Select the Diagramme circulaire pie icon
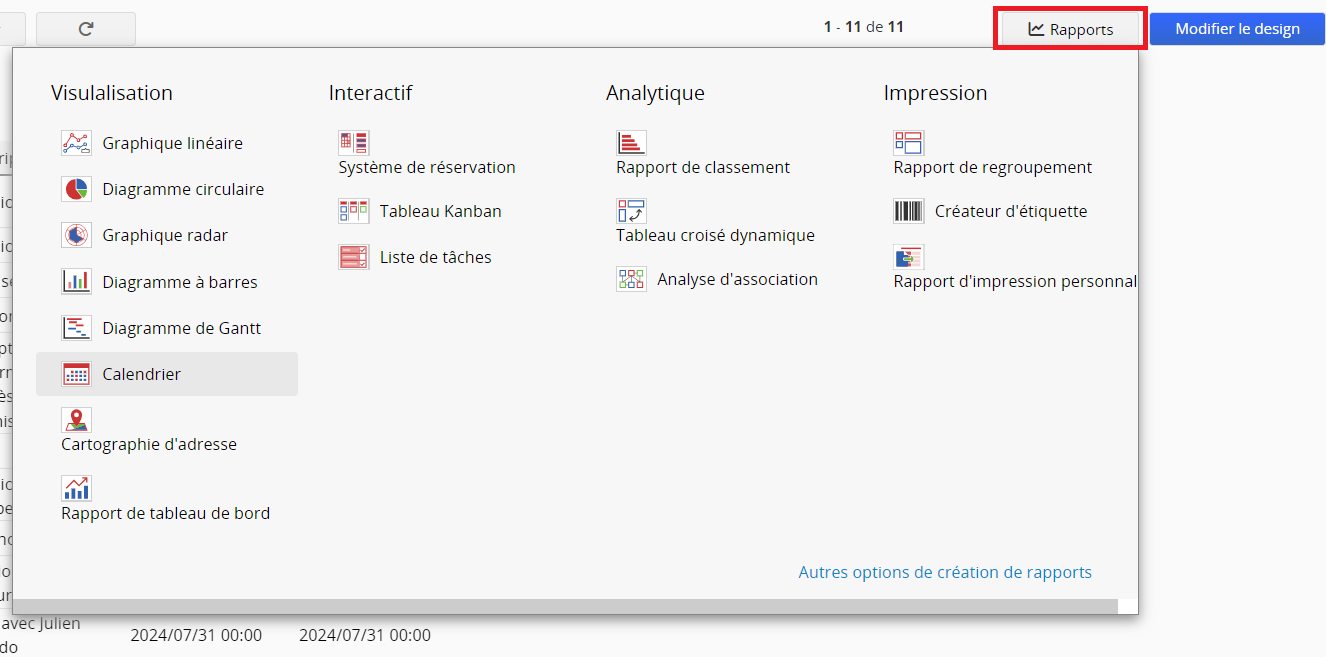The width and height of the screenshot is (1326, 657). [x=76, y=189]
